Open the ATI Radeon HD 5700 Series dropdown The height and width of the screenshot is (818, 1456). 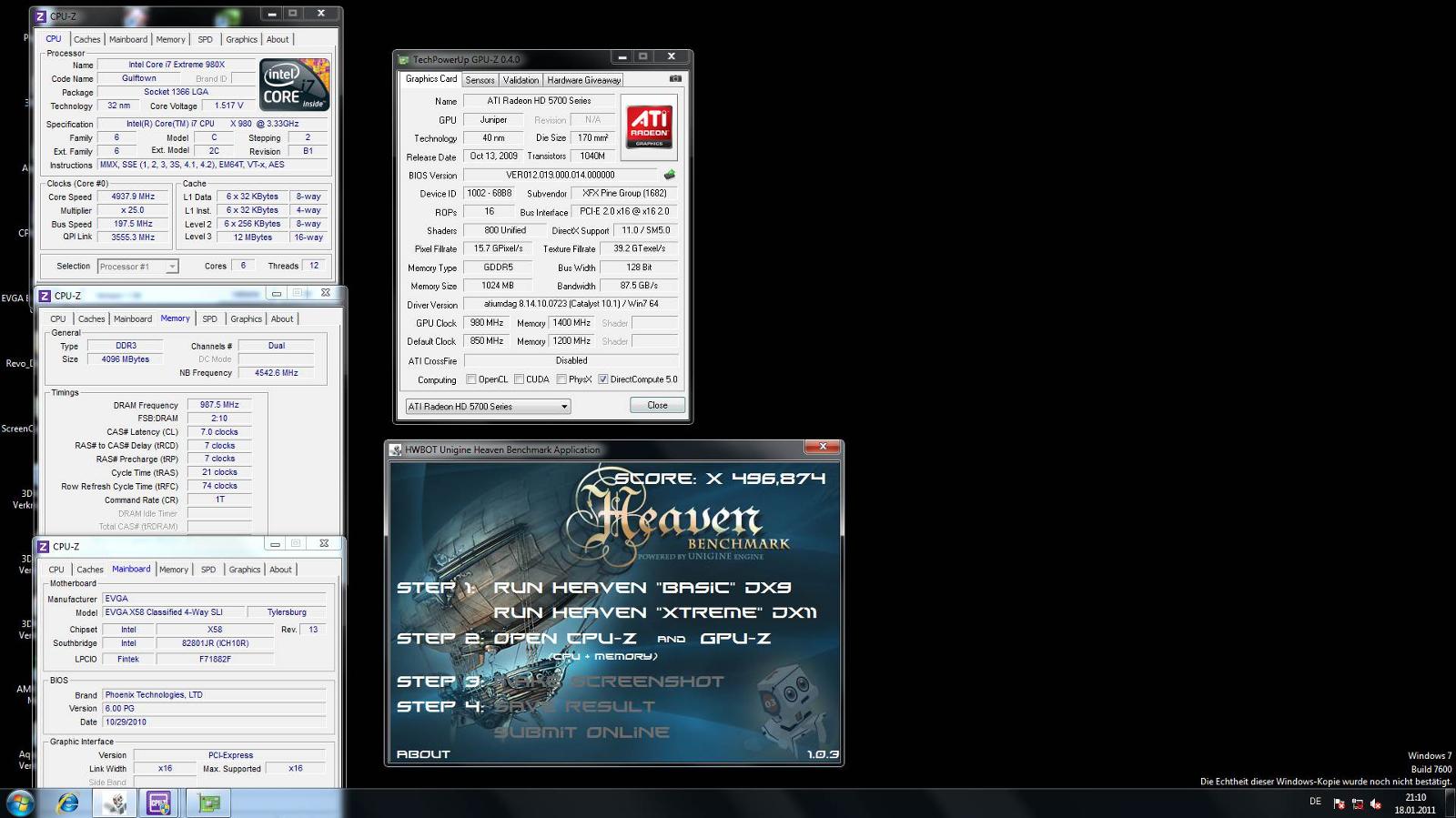[488, 407]
